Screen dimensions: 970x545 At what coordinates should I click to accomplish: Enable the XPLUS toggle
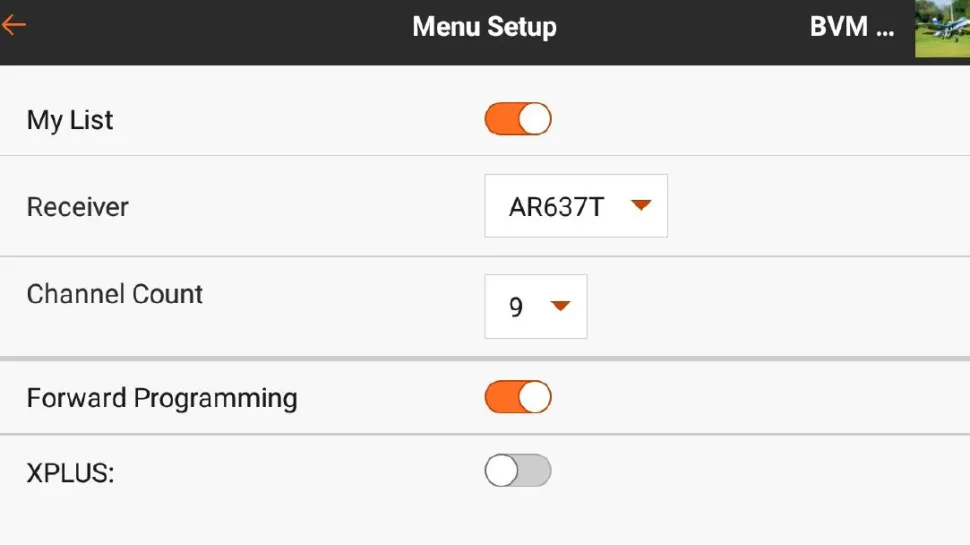518,470
